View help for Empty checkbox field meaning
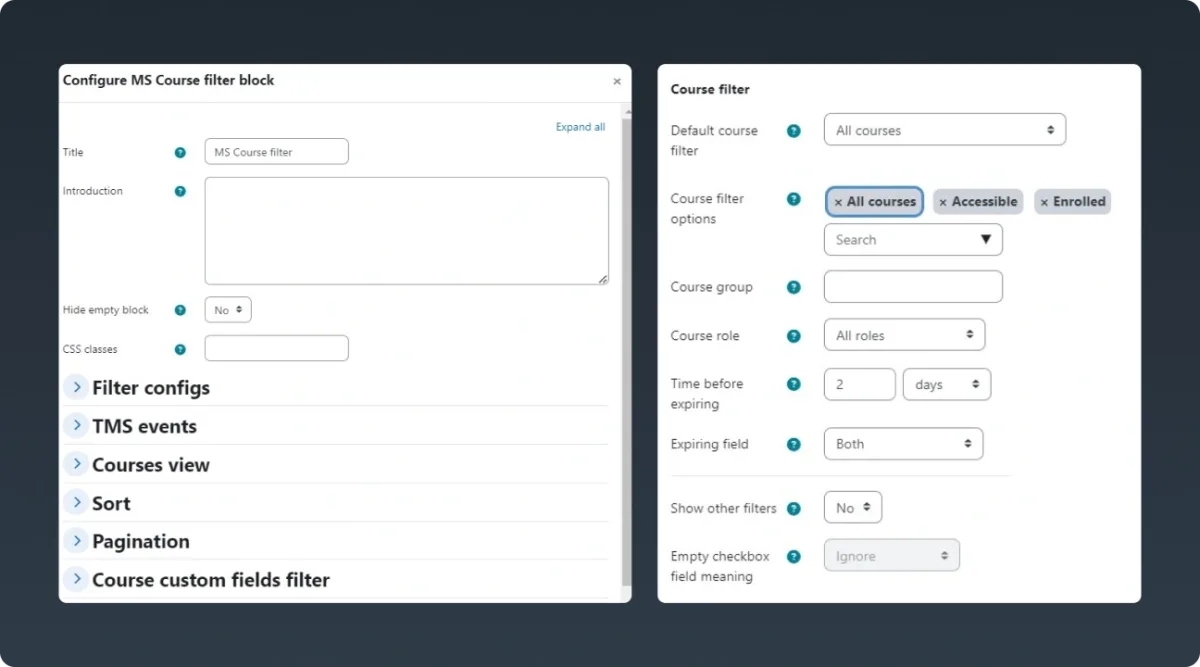 click(794, 557)
